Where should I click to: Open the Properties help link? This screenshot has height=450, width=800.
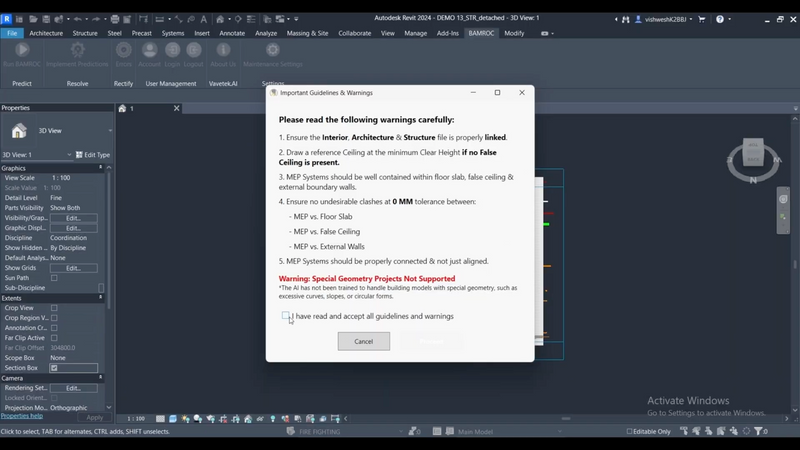click(22, 416)
